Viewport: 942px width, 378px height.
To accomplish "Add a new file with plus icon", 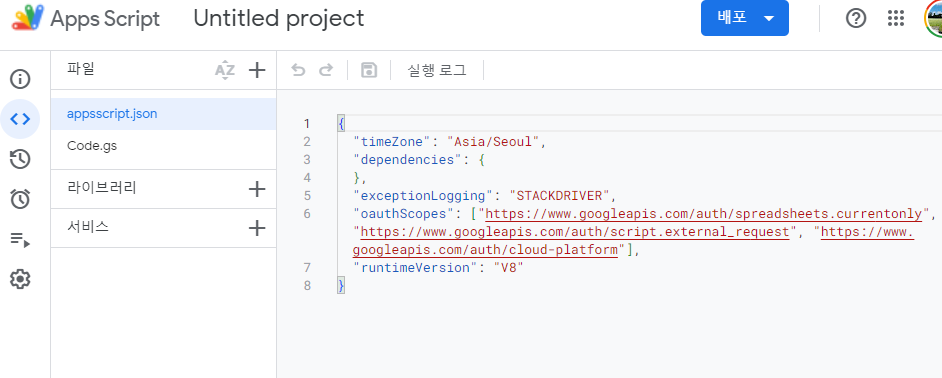I will (257, 70).
